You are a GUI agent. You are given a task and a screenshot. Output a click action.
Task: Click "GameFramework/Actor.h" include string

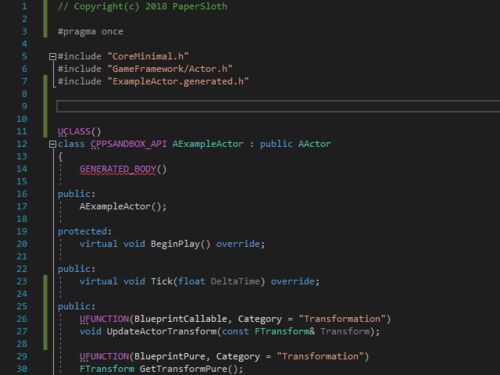pos(170,69)
